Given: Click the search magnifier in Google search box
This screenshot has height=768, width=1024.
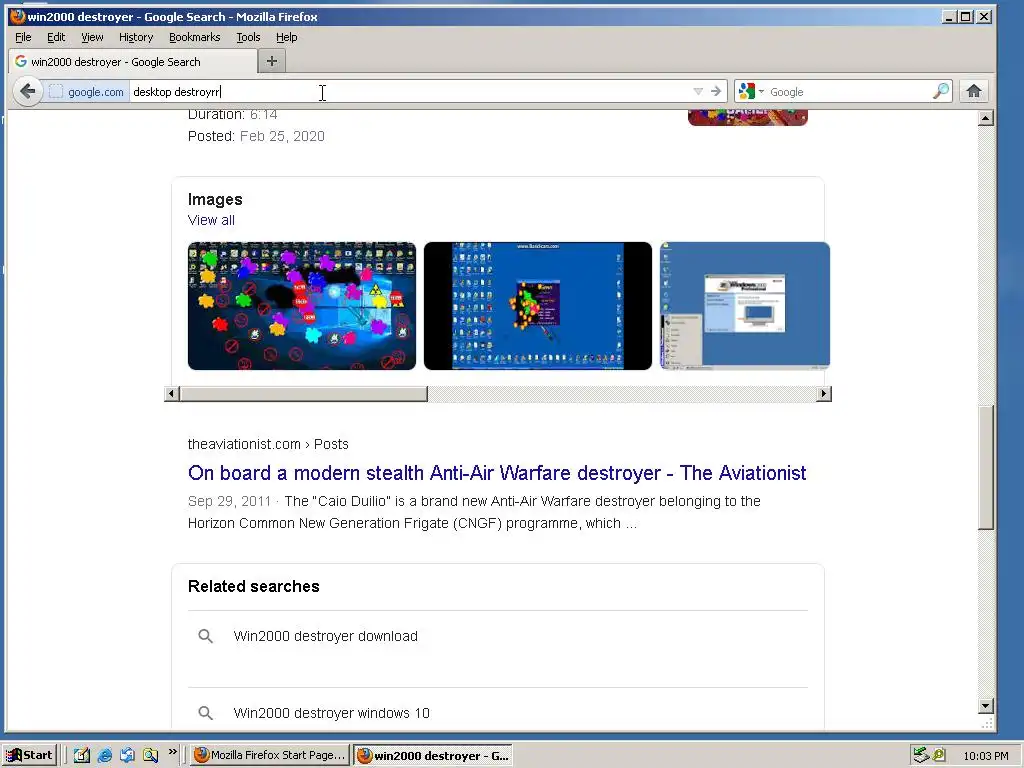Looking at the screenshot, I should pos(940,91).
